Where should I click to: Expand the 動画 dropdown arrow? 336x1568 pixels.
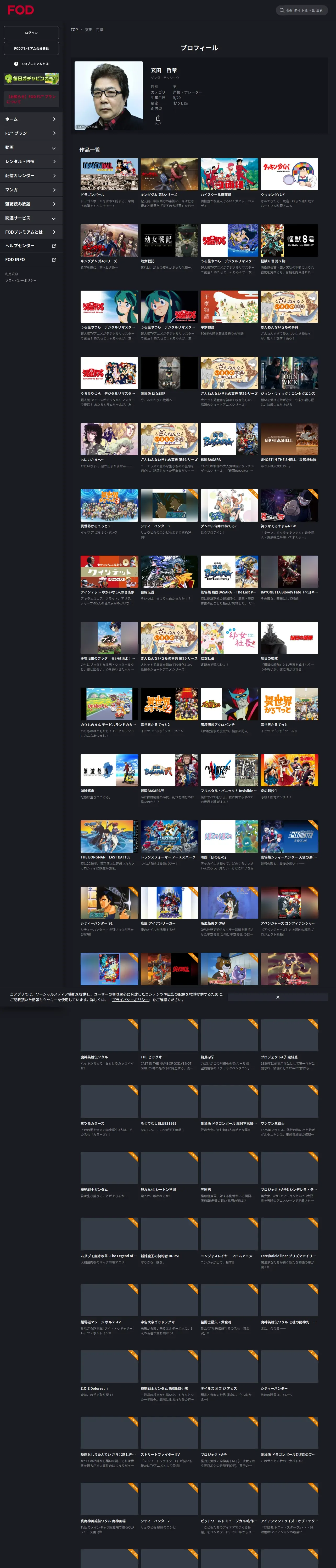pos(54,148)
